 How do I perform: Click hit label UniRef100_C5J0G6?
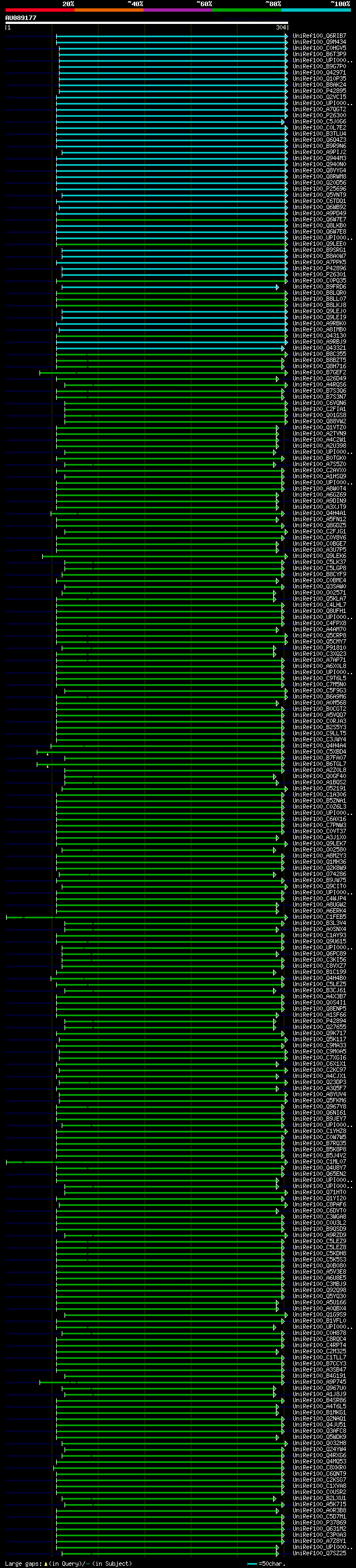(319, 122)
